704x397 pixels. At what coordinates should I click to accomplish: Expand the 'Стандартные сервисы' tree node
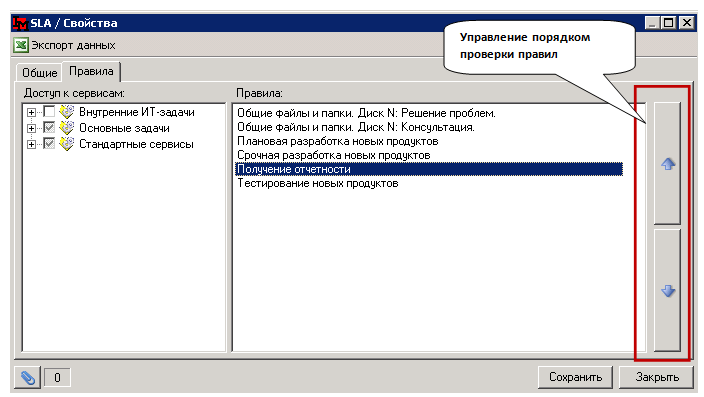point(31,145)
